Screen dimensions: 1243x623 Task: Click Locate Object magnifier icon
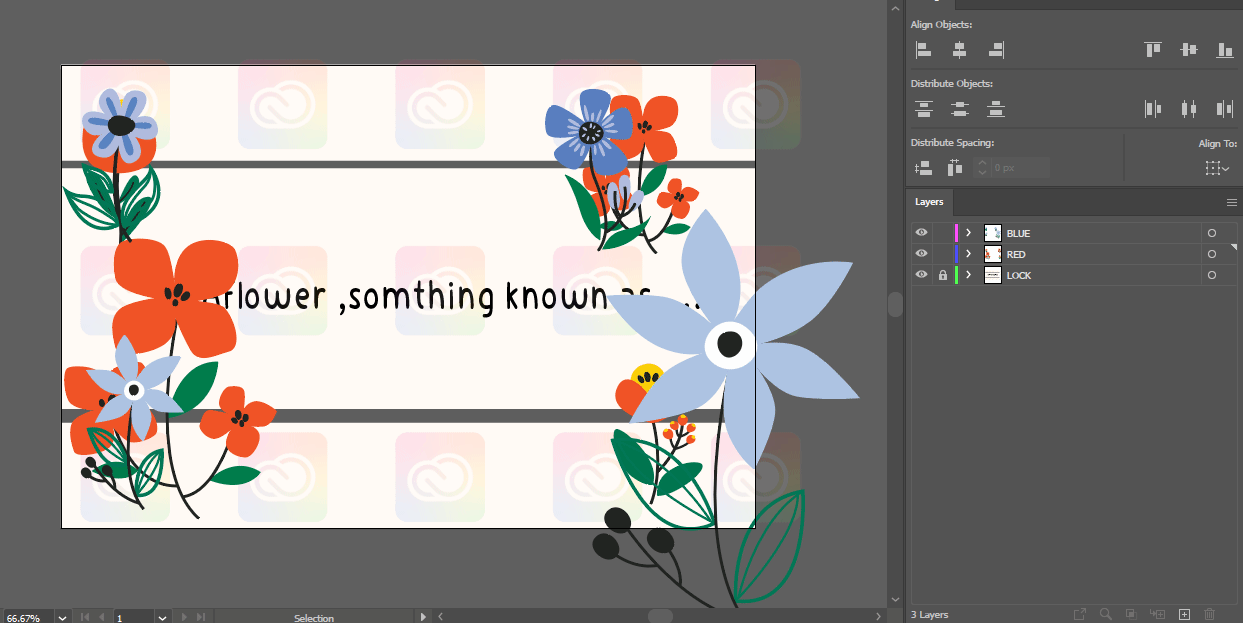(1106, 614)
